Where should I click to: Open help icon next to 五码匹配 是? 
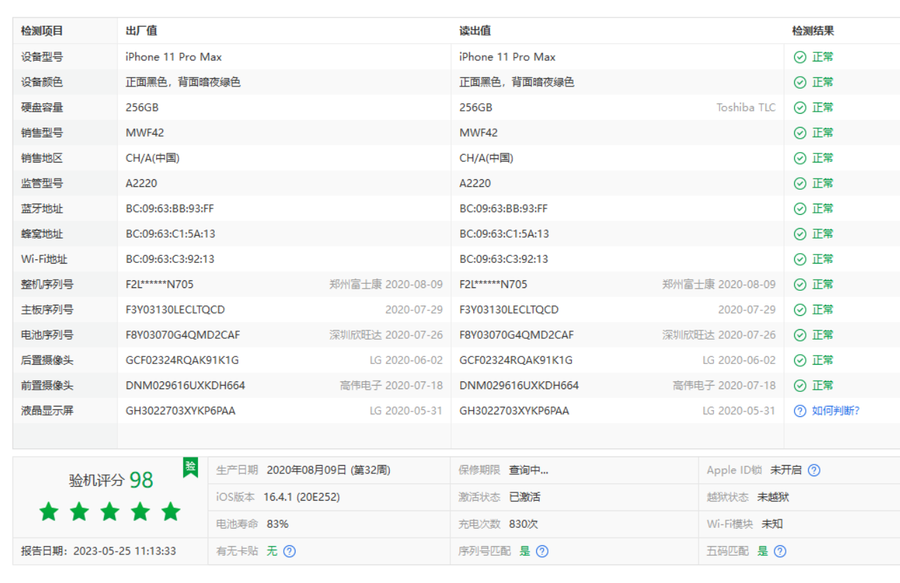tap(779, 551)
